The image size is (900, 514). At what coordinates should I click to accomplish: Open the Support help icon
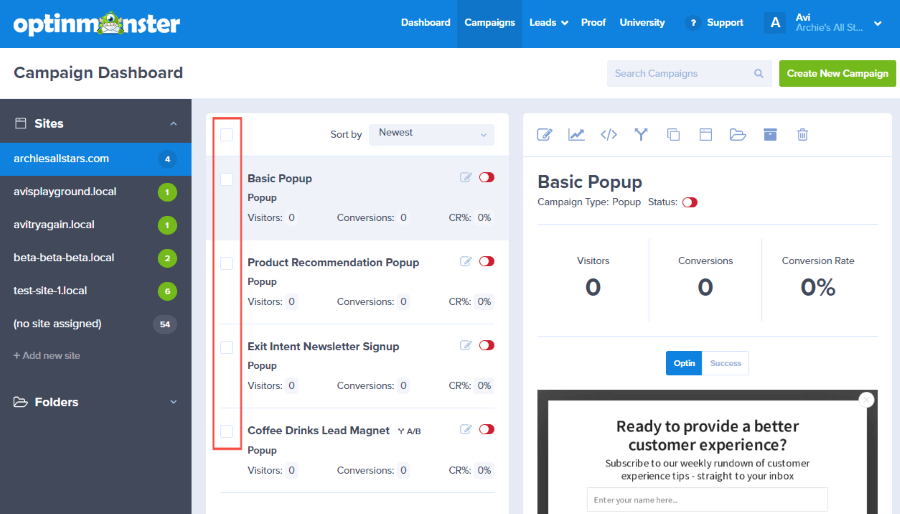pyautogui.click(x=693, y=23)
